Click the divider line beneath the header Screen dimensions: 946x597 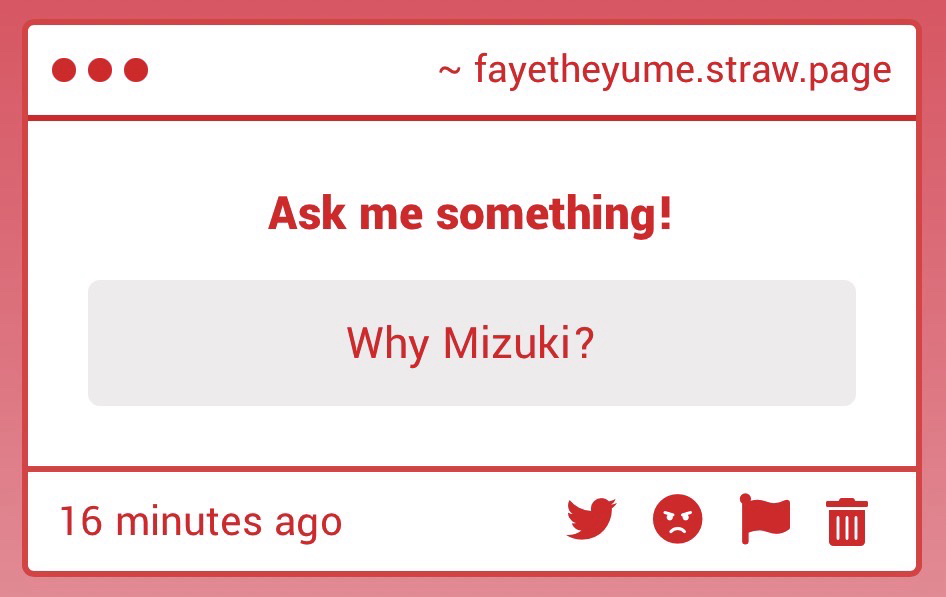pos(470,119)
